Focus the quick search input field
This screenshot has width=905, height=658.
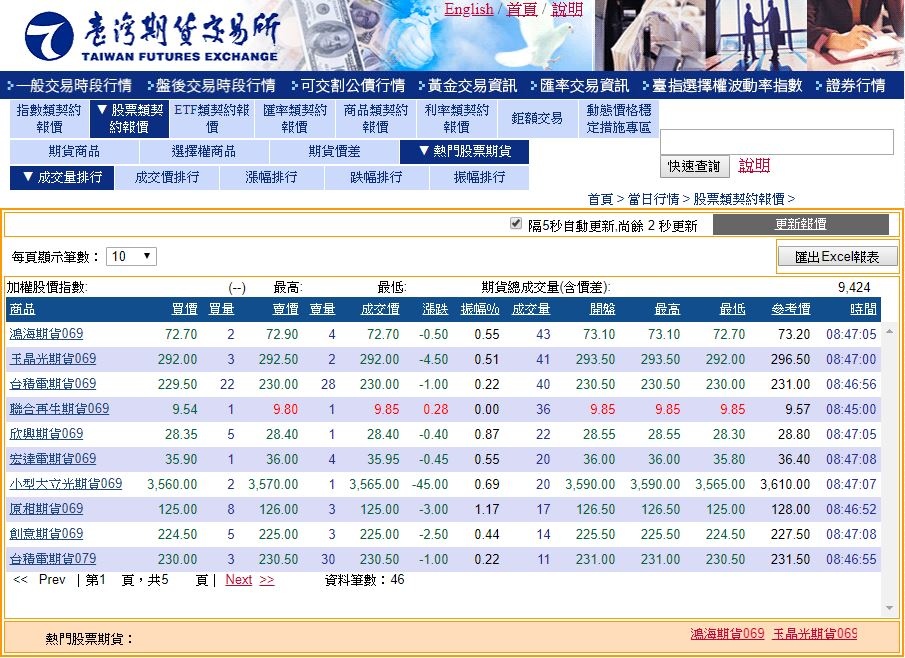click(x=777, y=142)
